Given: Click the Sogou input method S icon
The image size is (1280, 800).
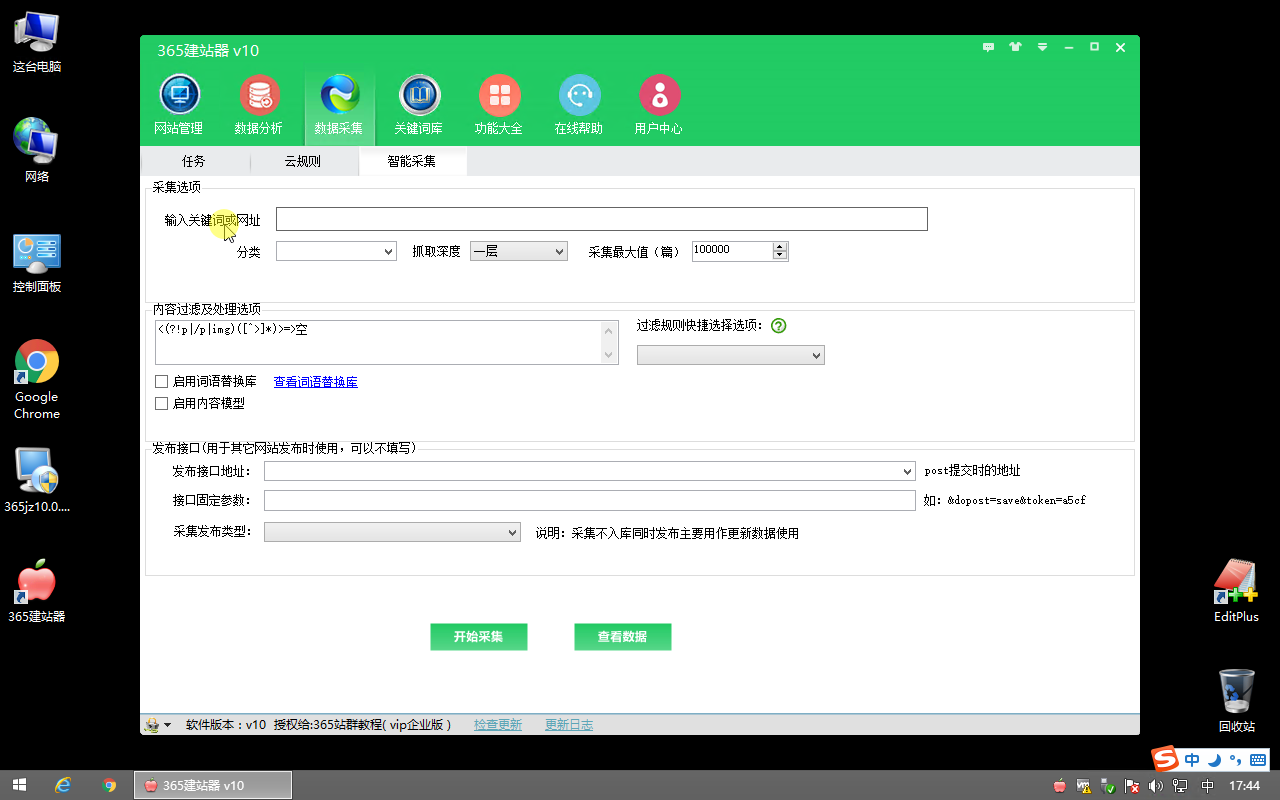Looking at the screenshot, I should click(x=1164, y=758).
